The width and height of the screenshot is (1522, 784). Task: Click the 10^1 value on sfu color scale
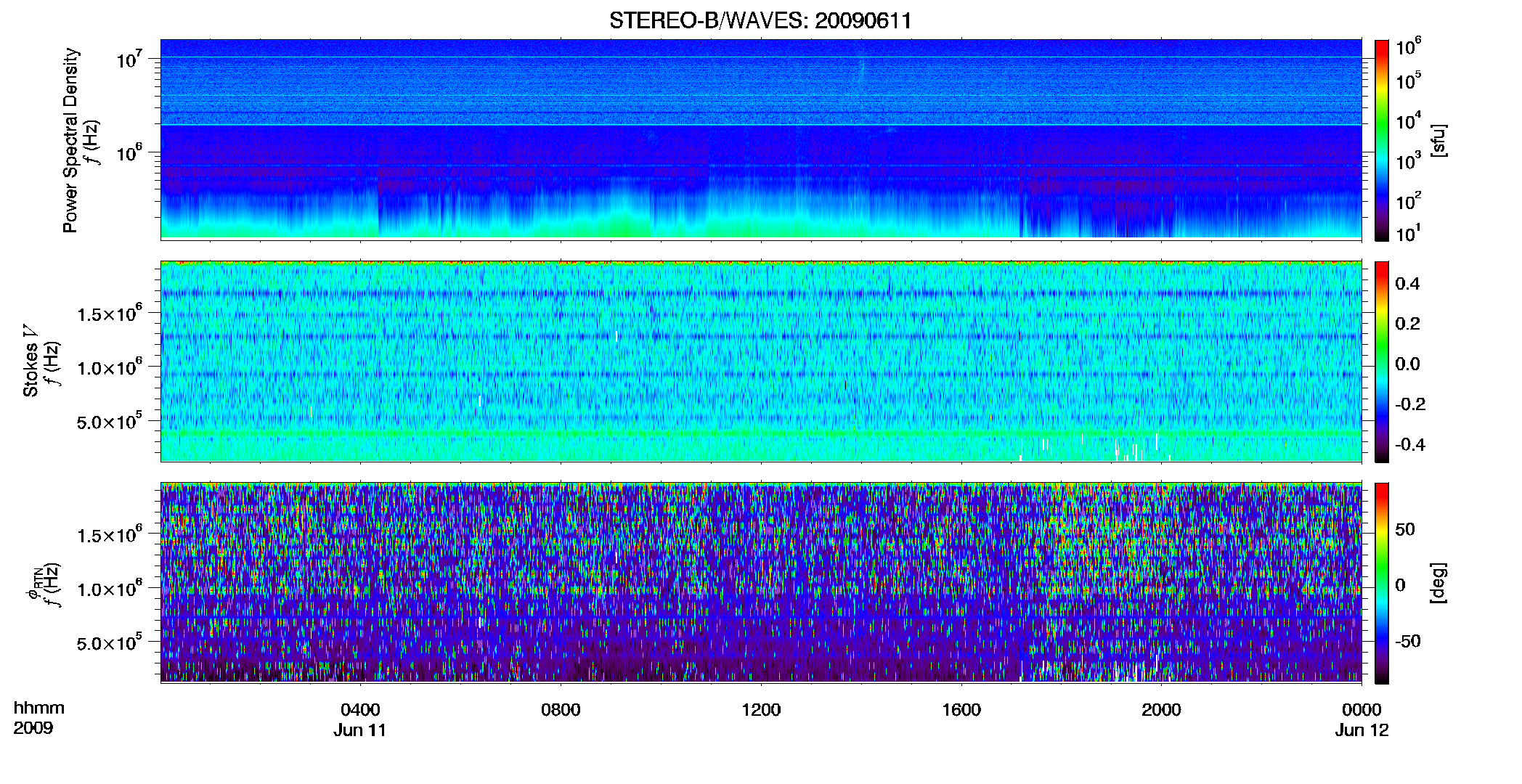pyautogui.click(x=1408, y=233)
